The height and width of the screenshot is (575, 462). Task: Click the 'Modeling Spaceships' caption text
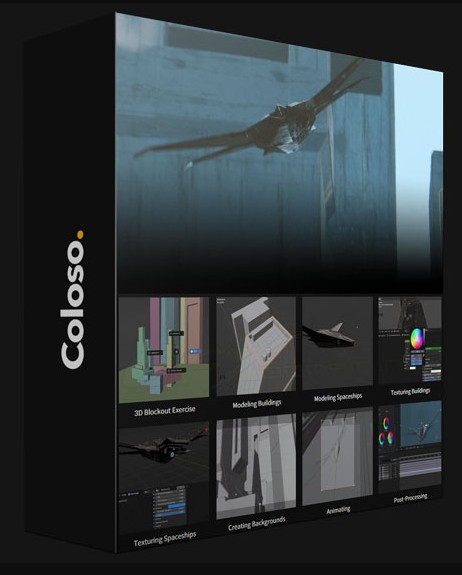(338, 397)
